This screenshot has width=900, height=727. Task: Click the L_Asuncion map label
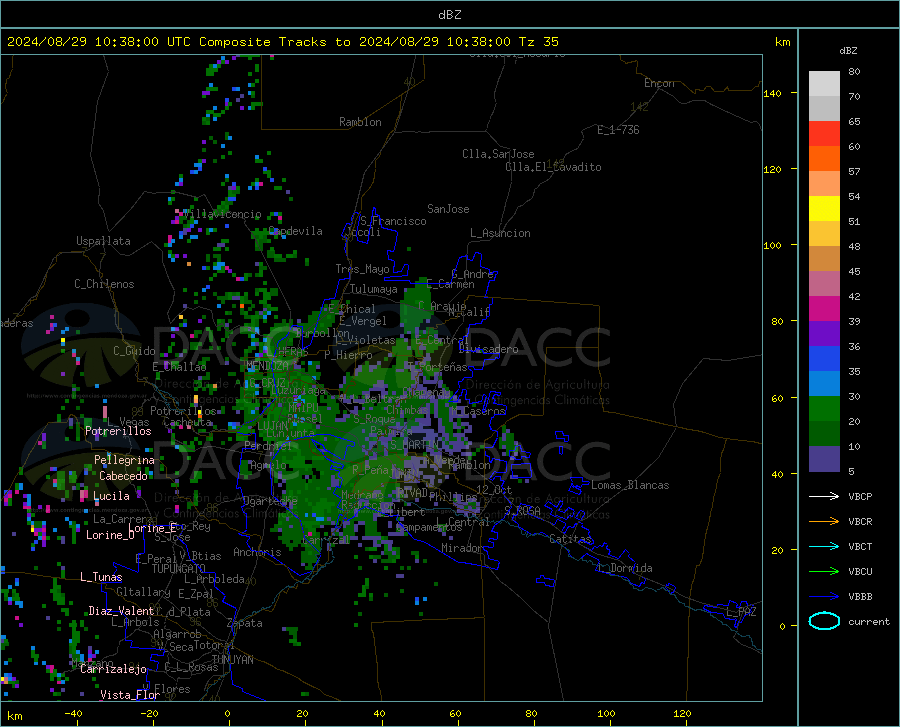pyautogui.click(x=501, y=233)
